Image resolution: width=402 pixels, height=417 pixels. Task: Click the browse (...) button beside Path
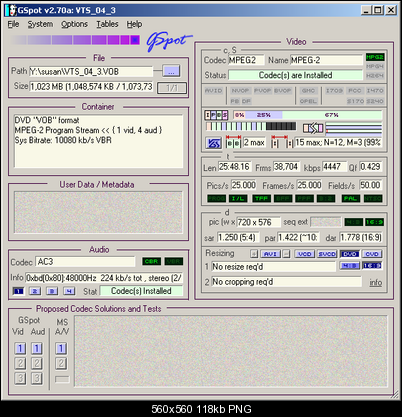coord(171,71)
